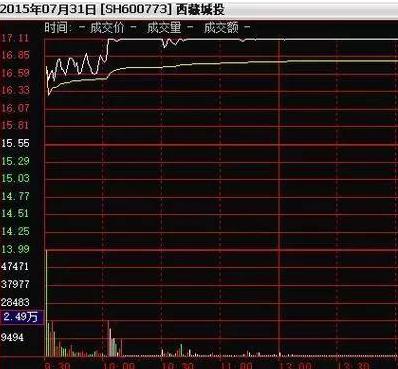Viewport: 398px width, 369px height.
Task: Click the 47471 volume axis label
Action: [15, 266]
